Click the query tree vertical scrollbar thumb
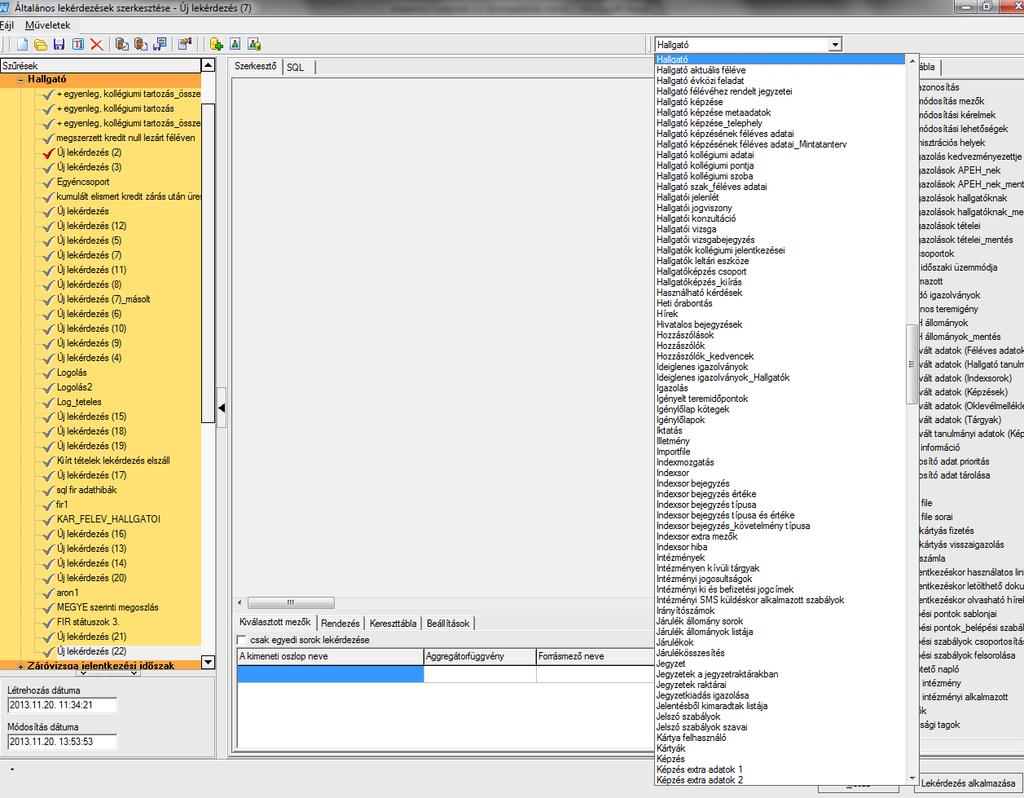Viewport: 1024px width, 798px height. coord(208,263)
